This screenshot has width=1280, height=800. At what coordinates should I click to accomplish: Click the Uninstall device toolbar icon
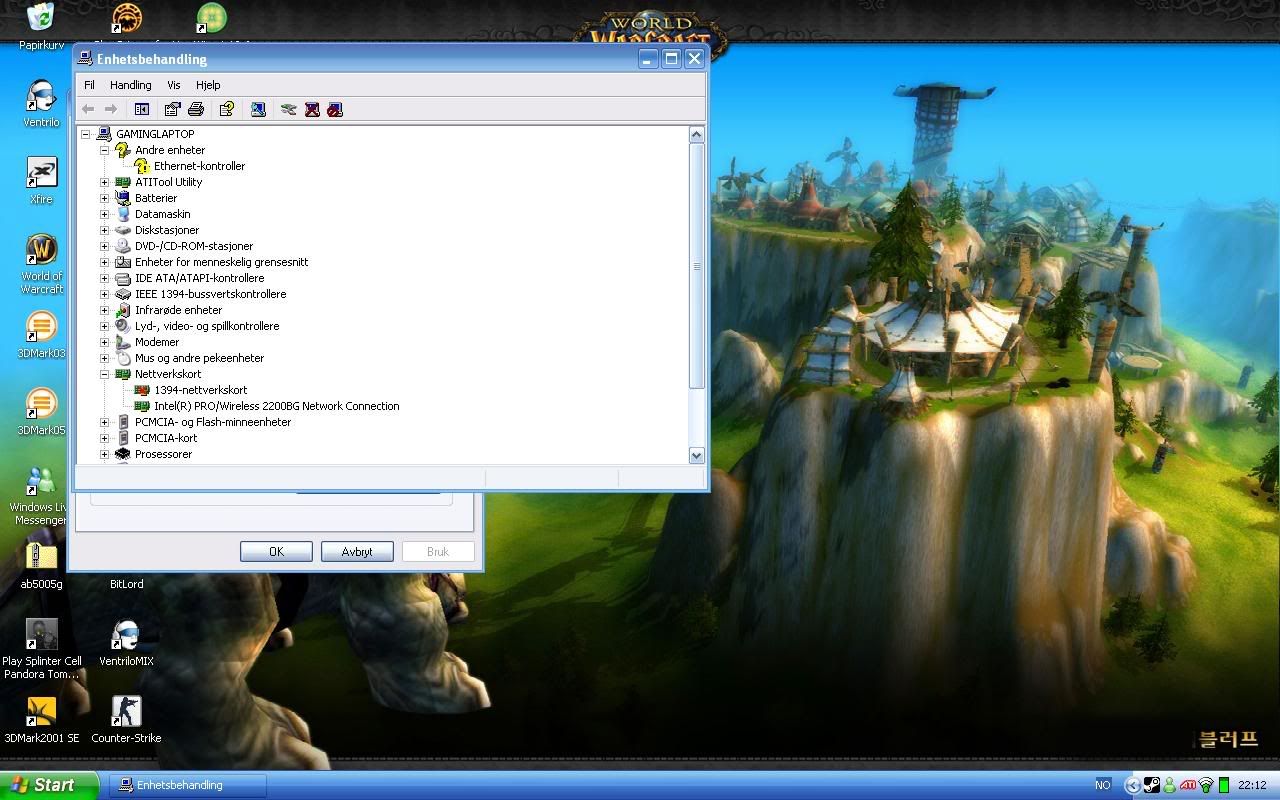tap(312, 109)
